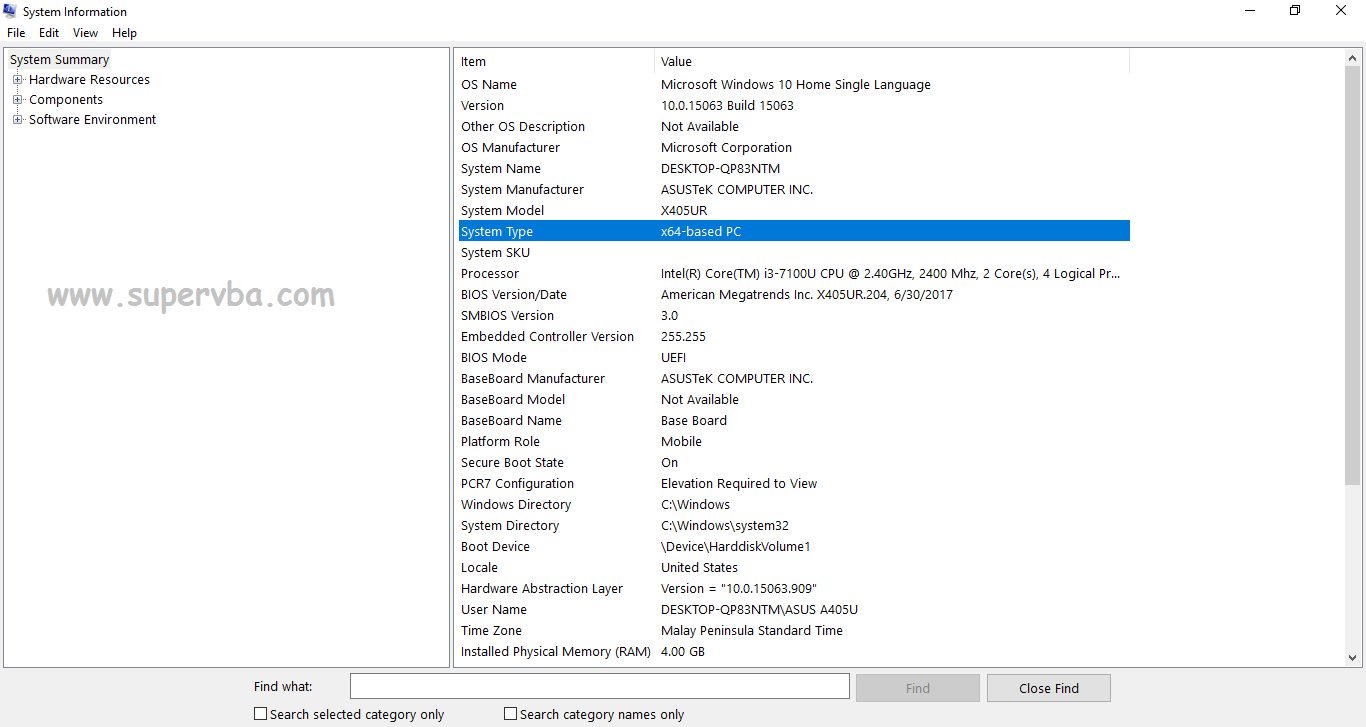Expand the Software Environment node

click(17, 120)
